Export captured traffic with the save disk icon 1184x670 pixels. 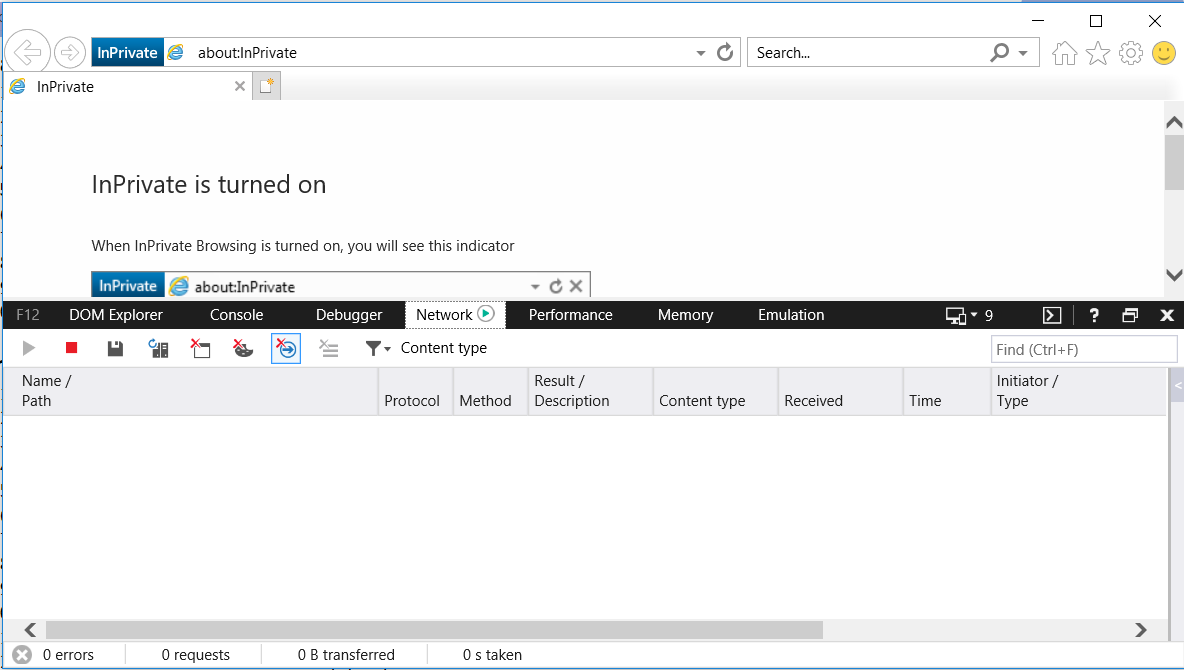(x=115, y=348)
